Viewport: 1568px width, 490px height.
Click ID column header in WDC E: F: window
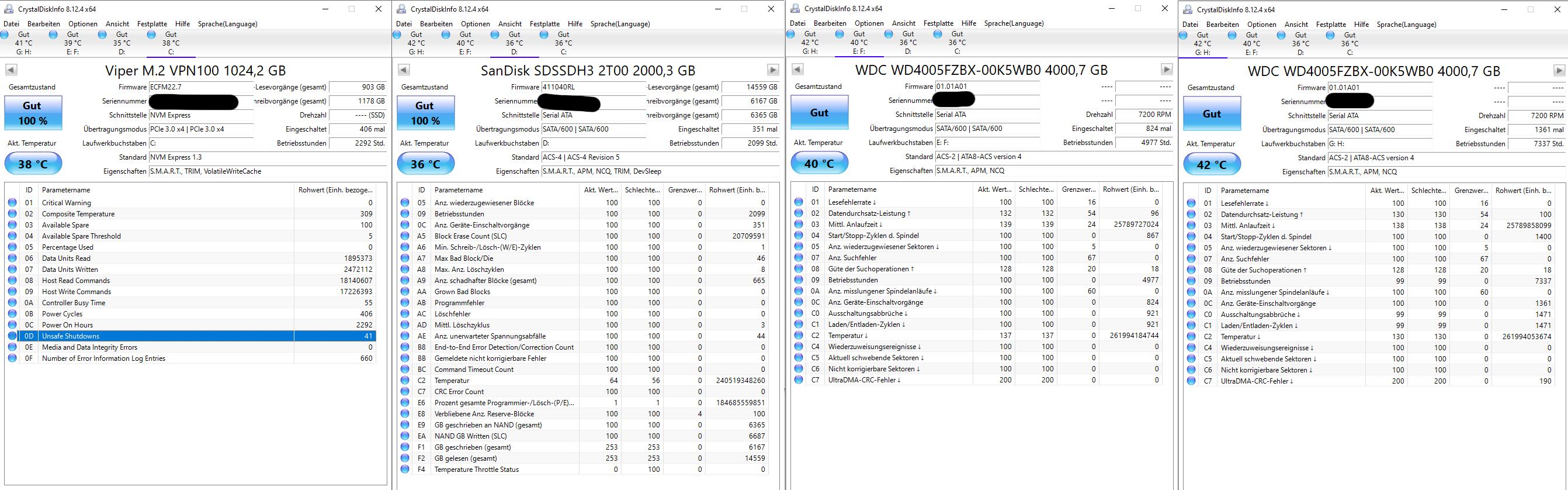816,189
